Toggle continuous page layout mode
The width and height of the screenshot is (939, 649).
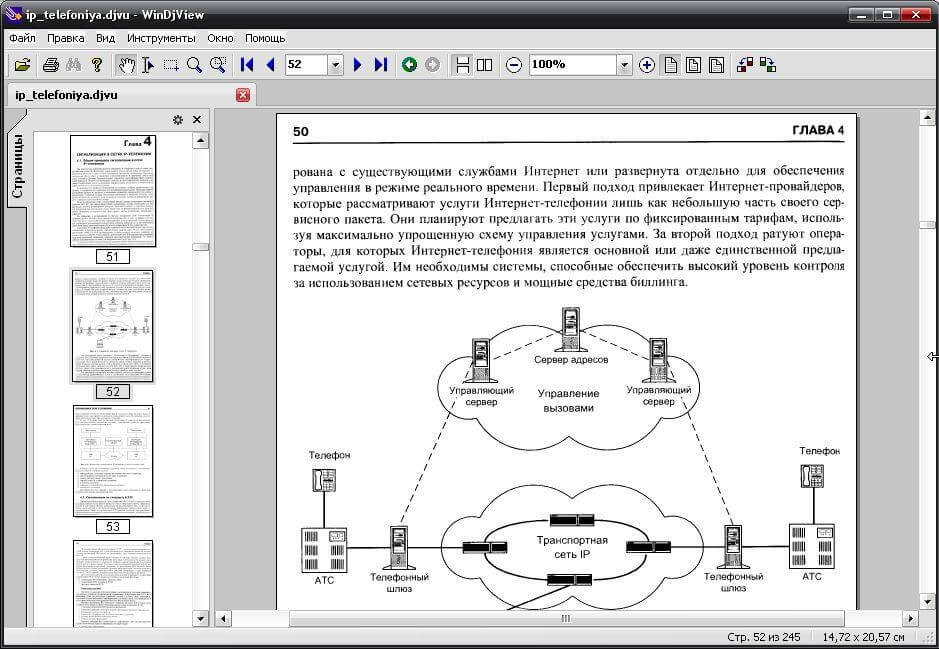(x=462, y=65)
